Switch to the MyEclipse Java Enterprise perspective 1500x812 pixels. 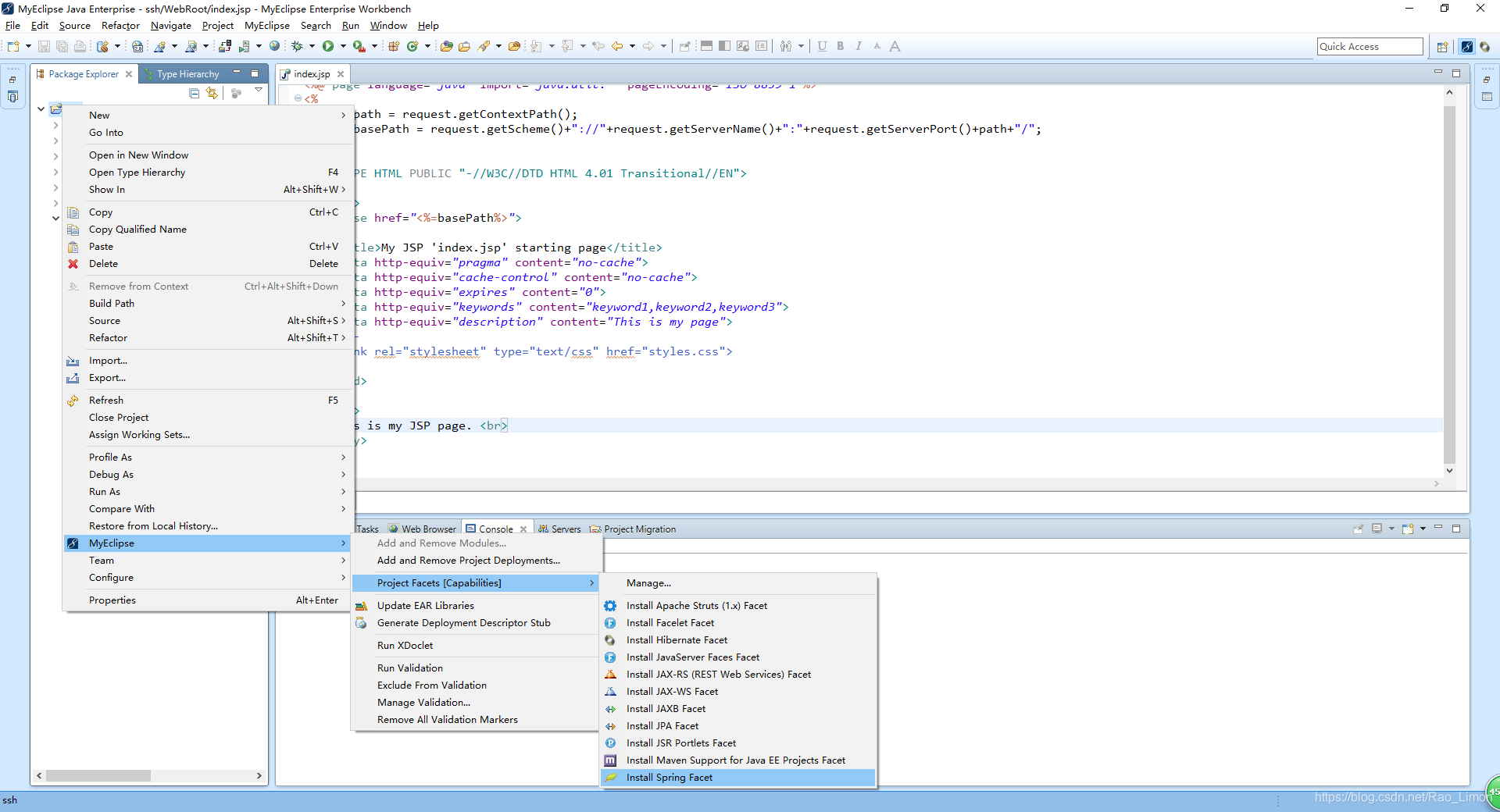1467,47
